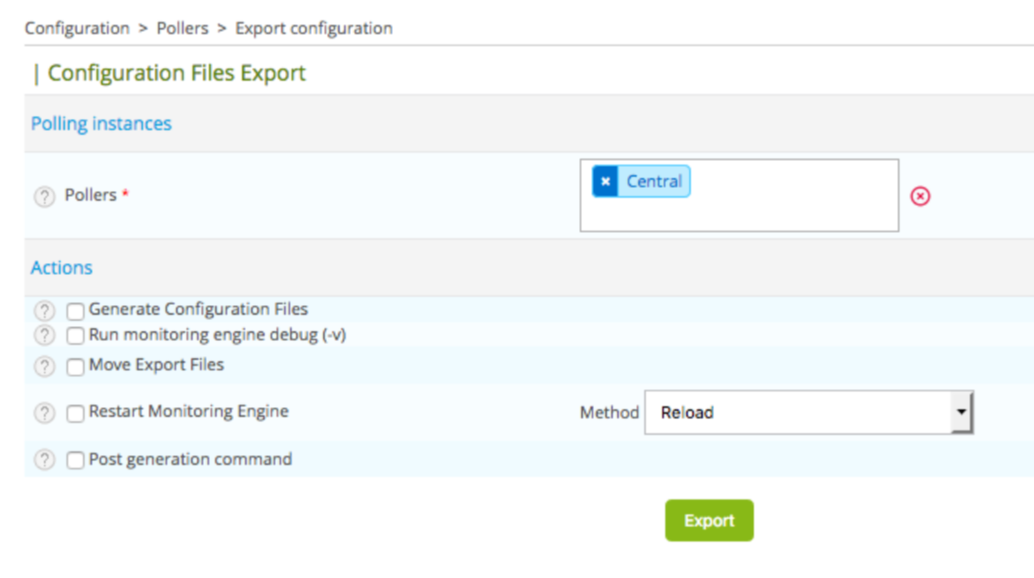The image size is (1034, 578).
Task: Remove the Central poller tag
Action: (605, 182)
